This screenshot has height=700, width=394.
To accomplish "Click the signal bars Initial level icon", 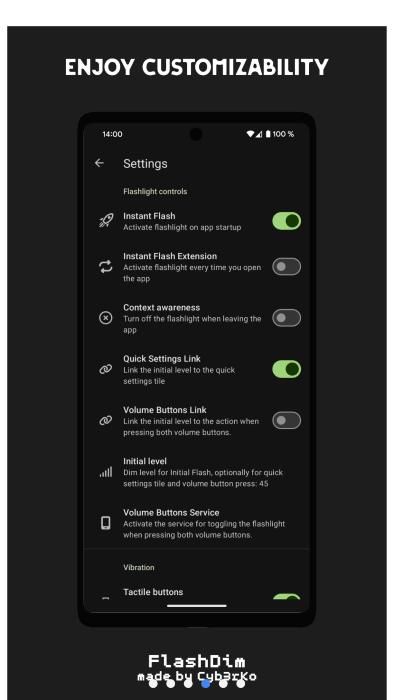I will pyautogui.click(x=106, y=472).
